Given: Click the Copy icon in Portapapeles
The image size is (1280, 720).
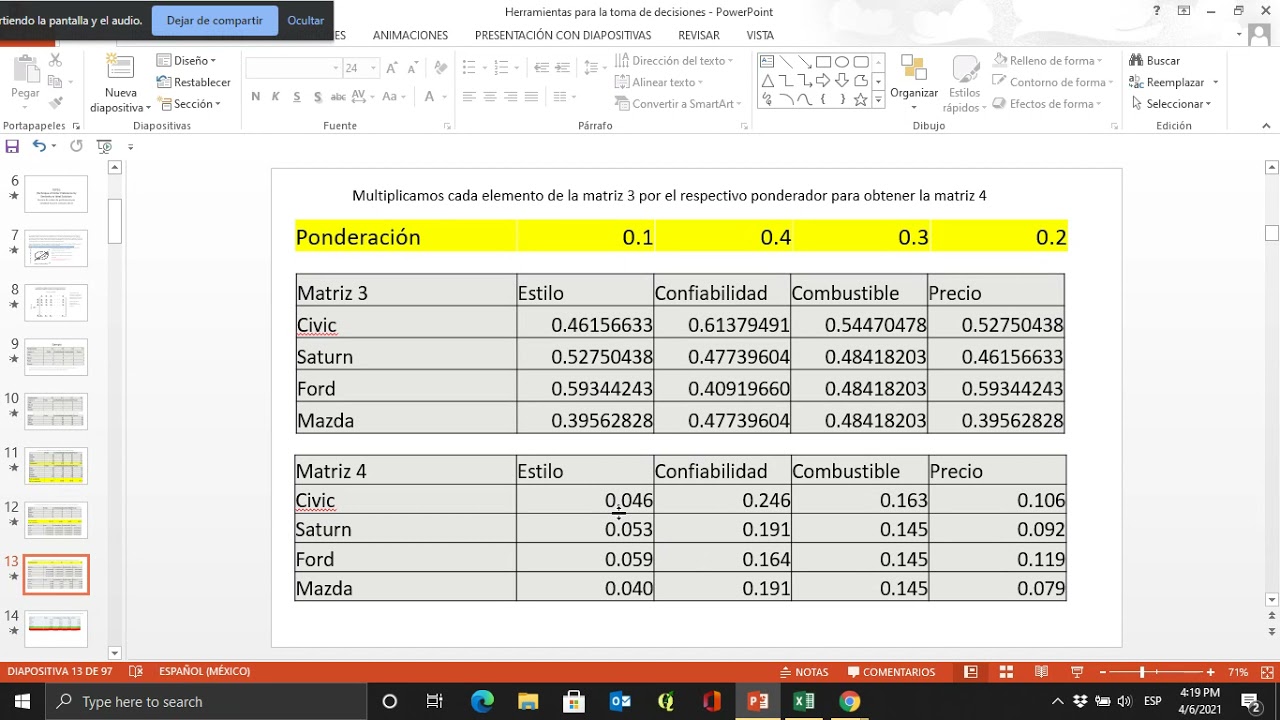Looking at the screenshot, I should (55, 82).
